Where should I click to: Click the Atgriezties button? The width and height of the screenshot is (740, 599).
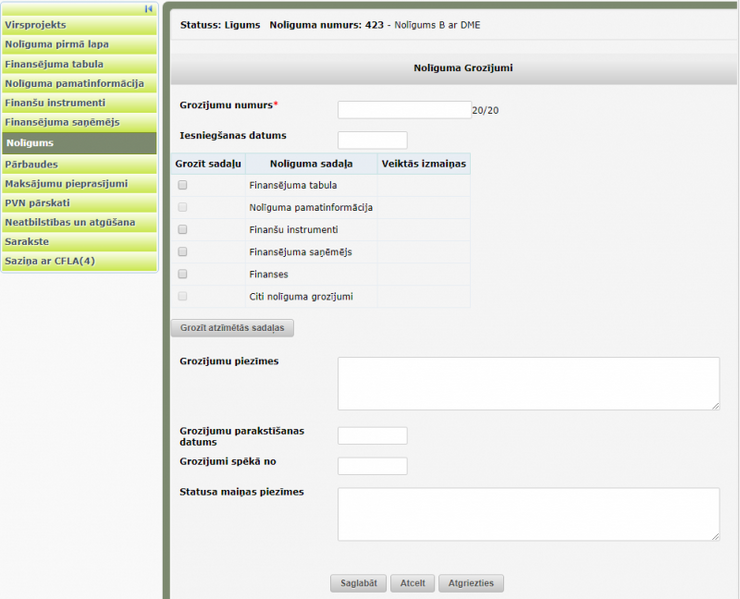point(471,583)
